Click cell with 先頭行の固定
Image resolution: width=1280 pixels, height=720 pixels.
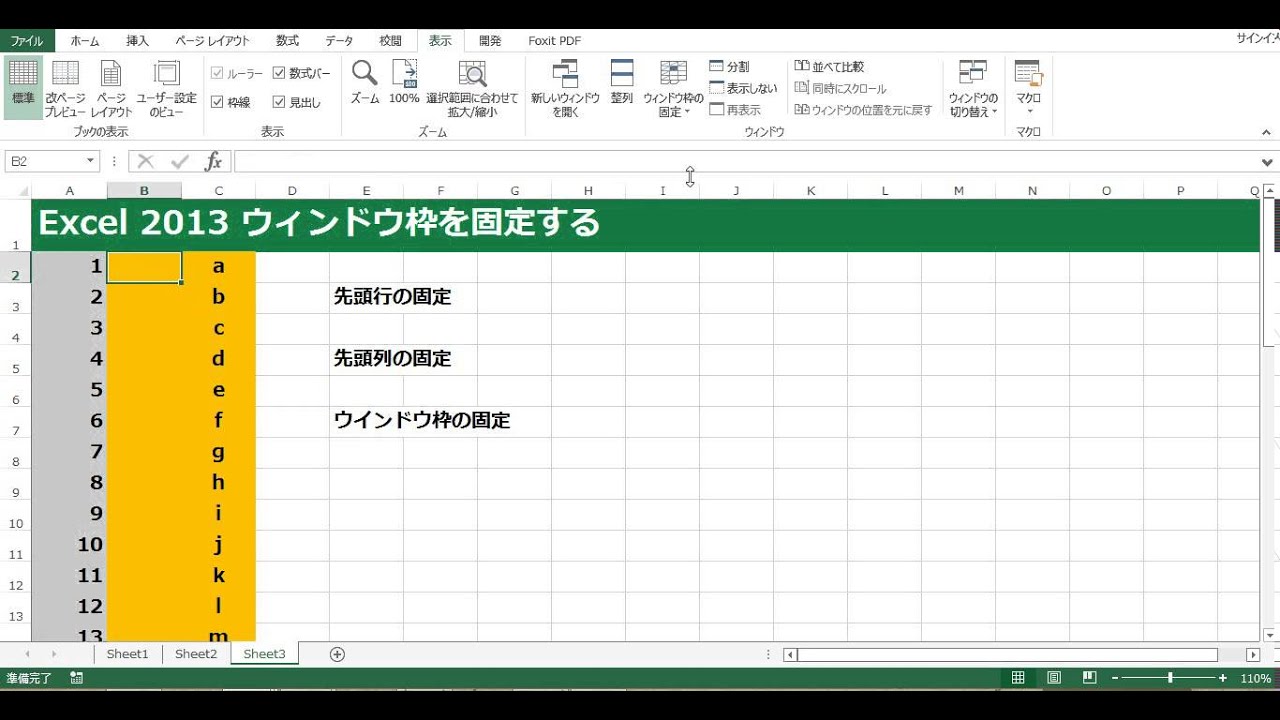coord(392,297)
